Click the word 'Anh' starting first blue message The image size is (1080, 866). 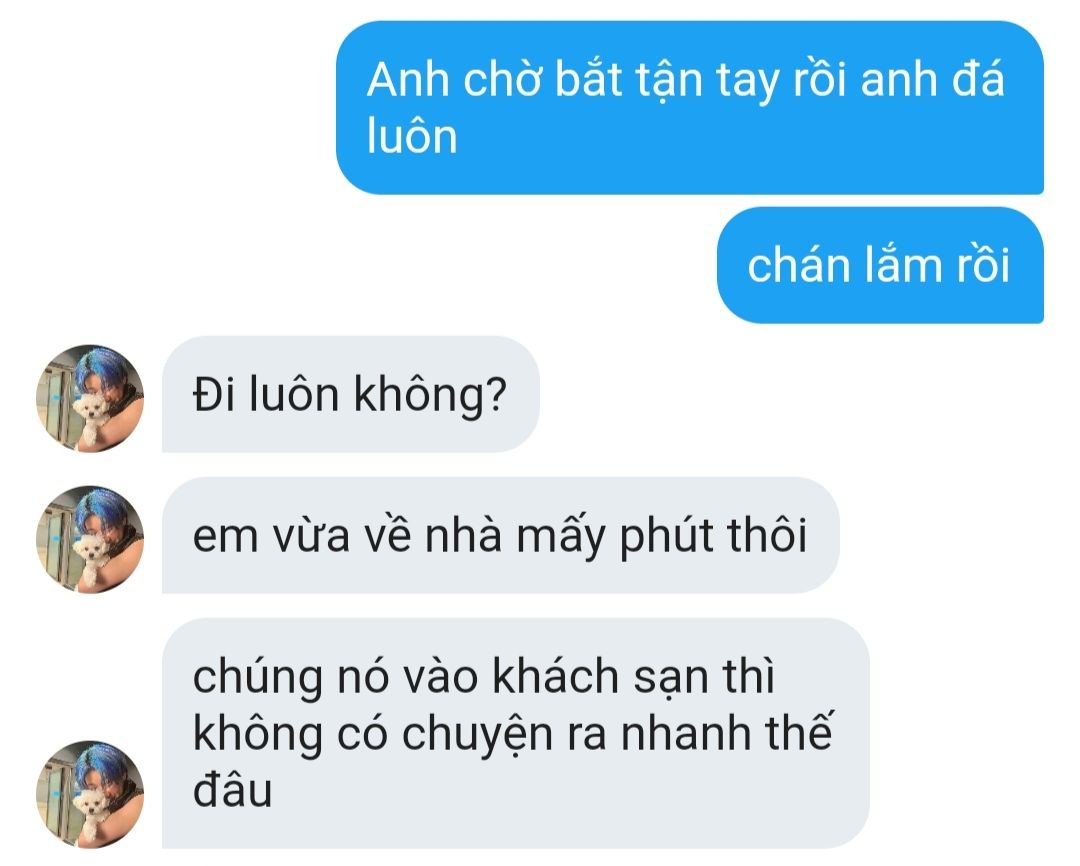click(408, 80)
